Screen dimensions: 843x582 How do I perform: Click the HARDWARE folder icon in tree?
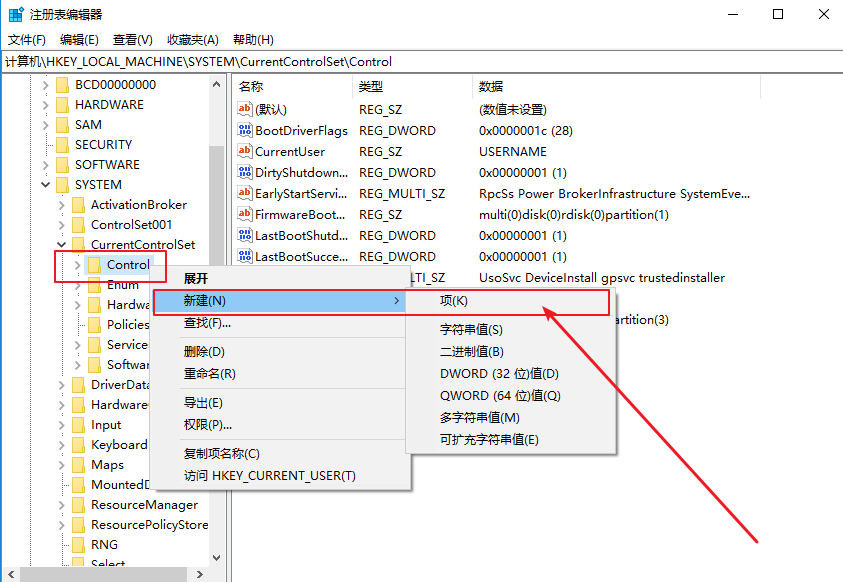click(62, 105)
